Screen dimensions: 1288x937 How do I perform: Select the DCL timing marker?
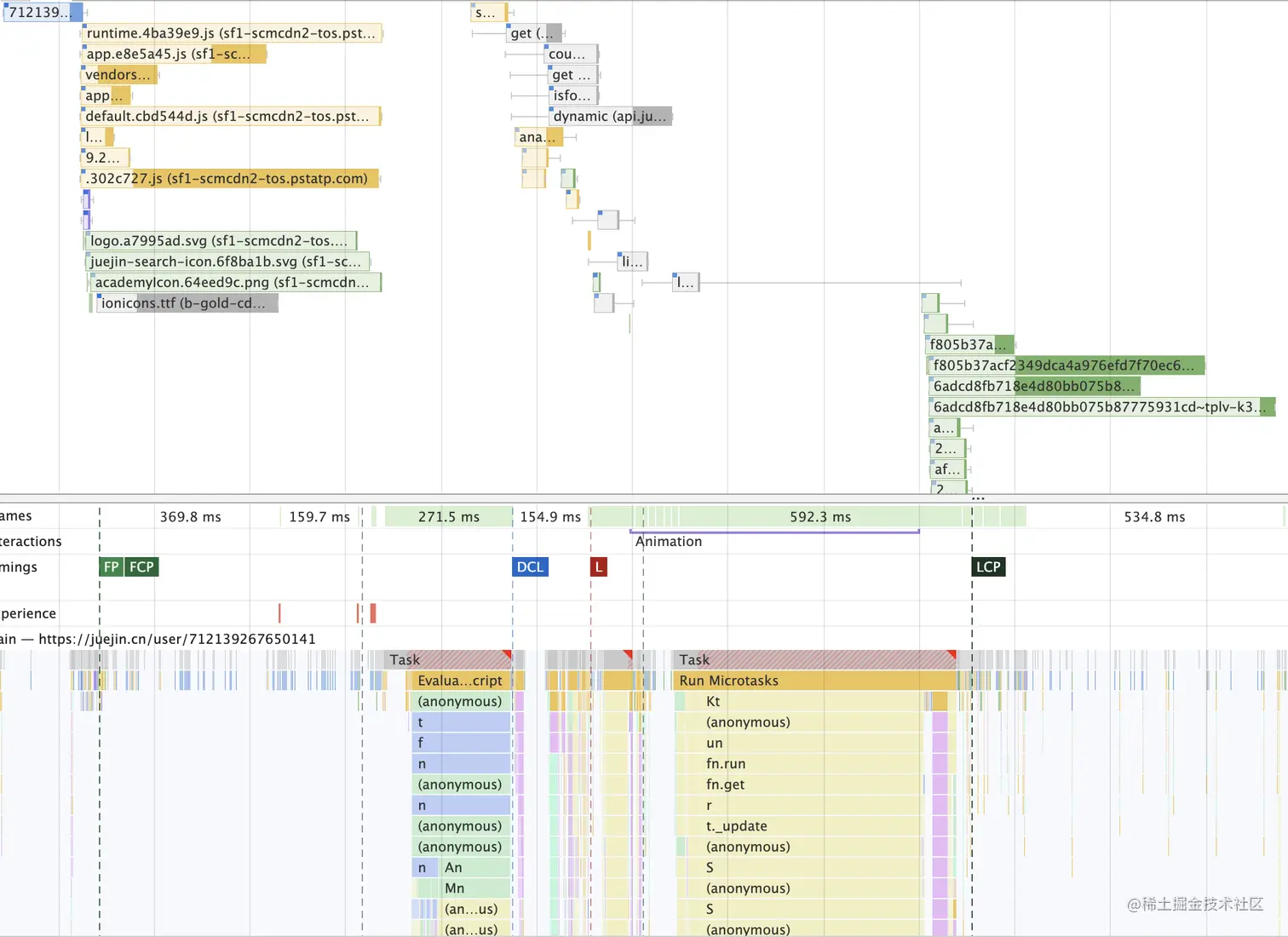pyautogui.click(x=530, y=567)
